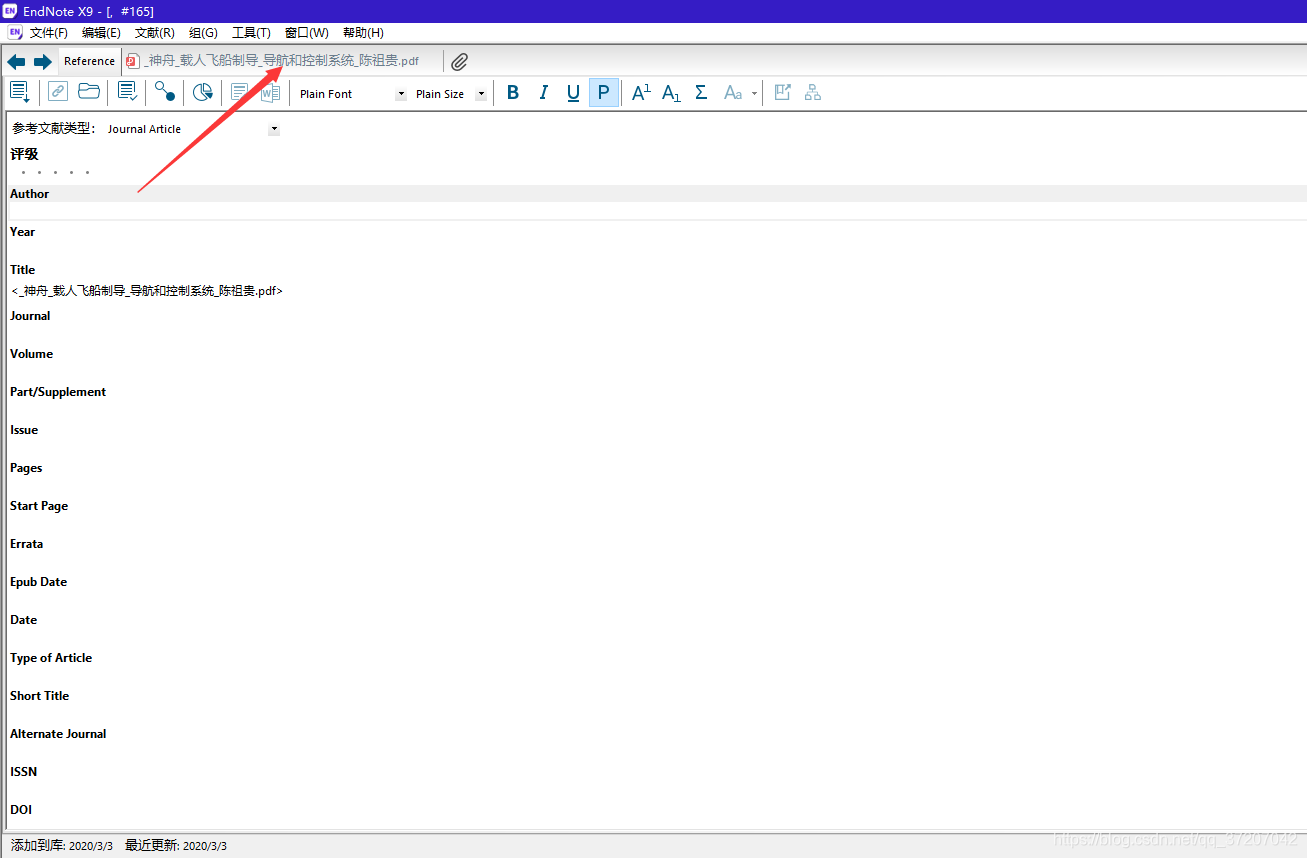This screenshot has width=1307, height=858.
Task: Click the Journal field label
Action: click(30, 316)
